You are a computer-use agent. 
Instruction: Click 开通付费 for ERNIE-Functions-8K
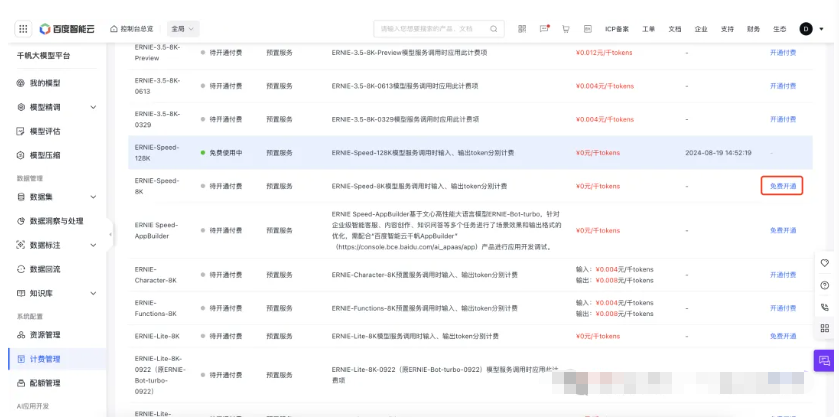coord(783,308)
